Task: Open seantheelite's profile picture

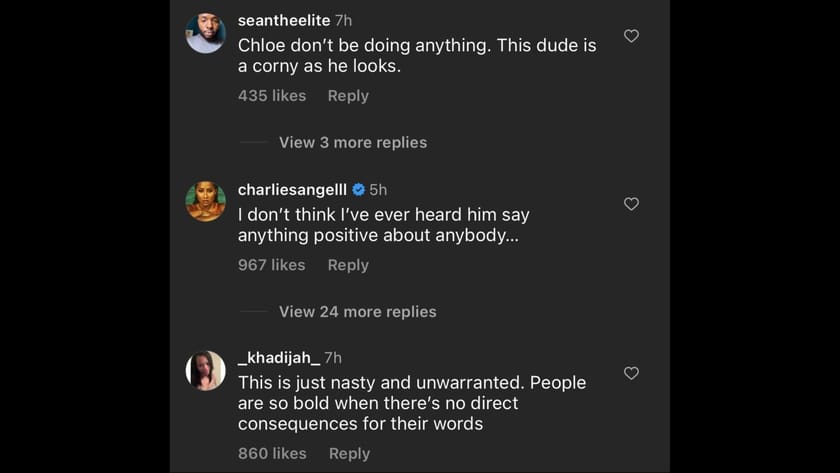Action: pyautogui.click(x=206, y=33)
